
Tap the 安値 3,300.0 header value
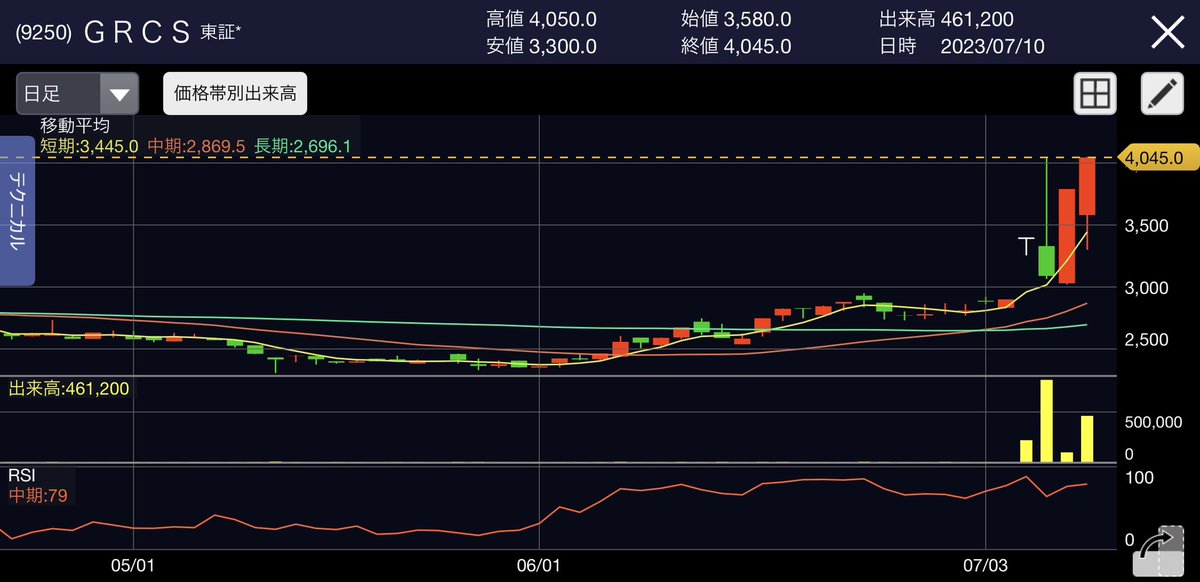(541, 46)
